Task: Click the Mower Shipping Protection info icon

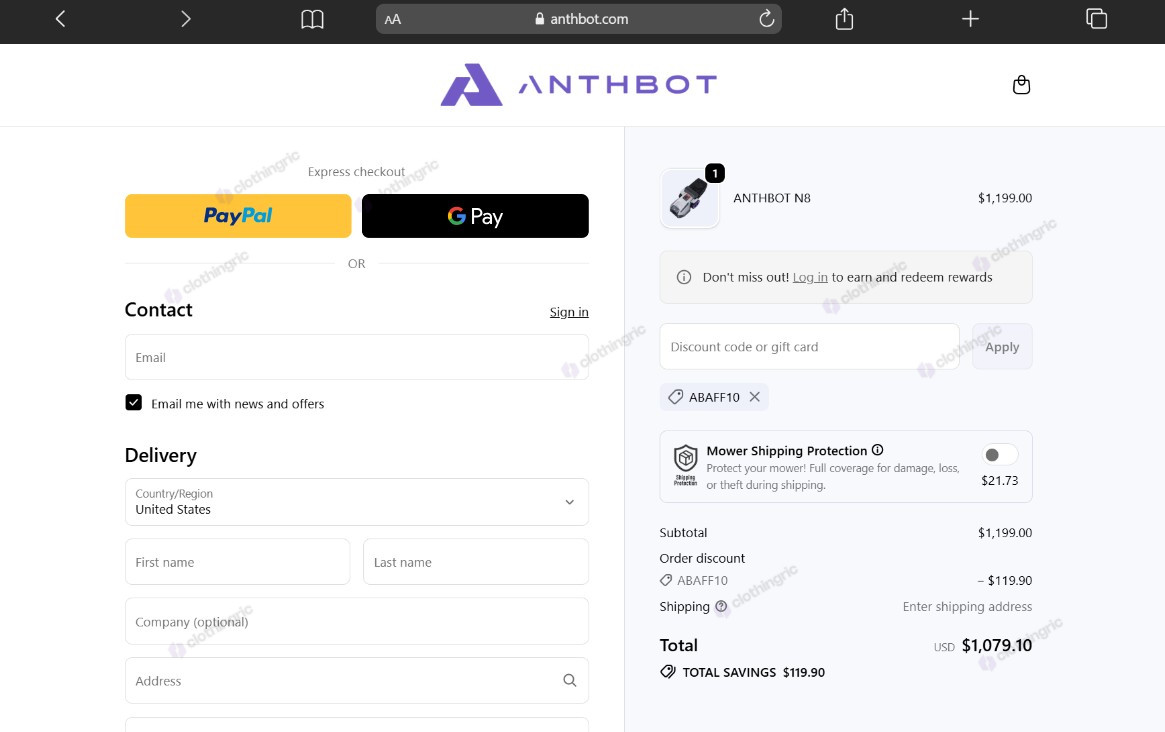Action: click(x=877, y=450)
